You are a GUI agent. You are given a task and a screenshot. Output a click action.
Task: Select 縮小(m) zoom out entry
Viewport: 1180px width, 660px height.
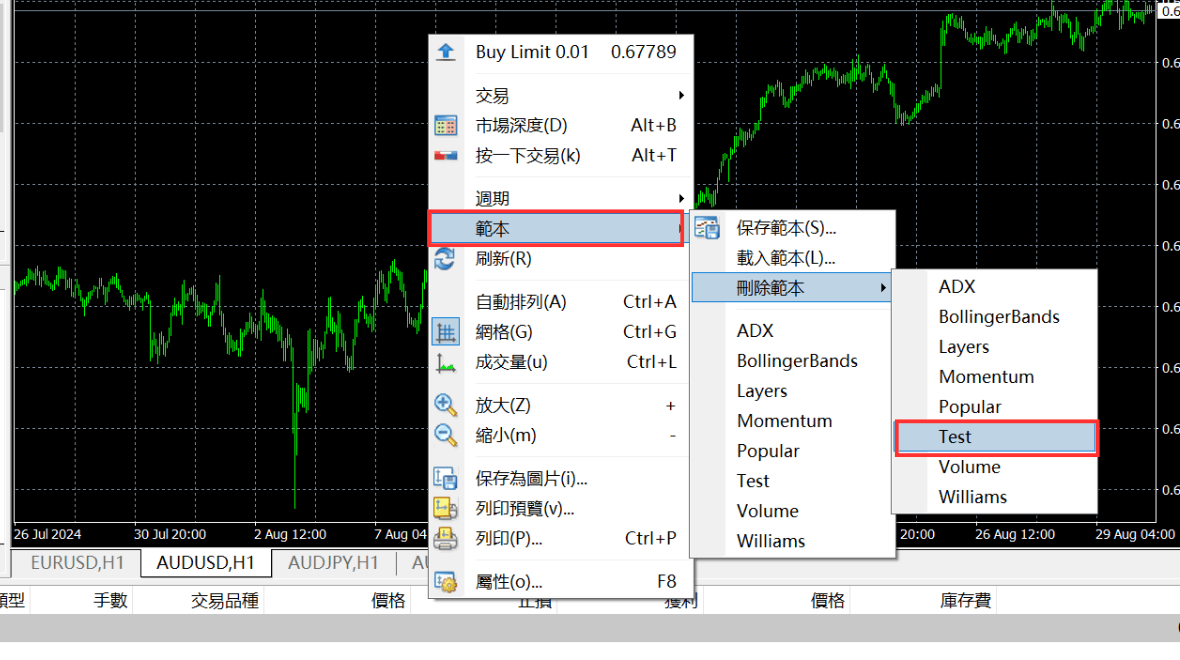pos(561,435)
